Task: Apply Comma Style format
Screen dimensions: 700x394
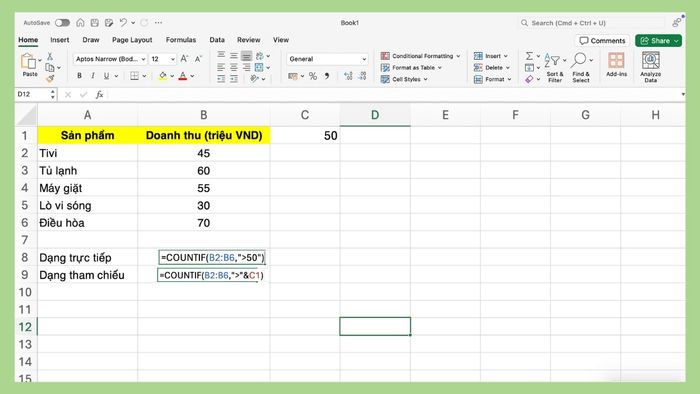Action: tap(327, 76)
